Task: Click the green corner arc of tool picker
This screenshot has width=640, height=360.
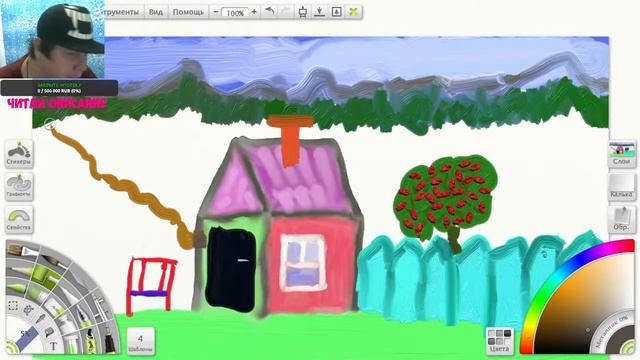Action: pyautogui.click(x=12, y=347)
